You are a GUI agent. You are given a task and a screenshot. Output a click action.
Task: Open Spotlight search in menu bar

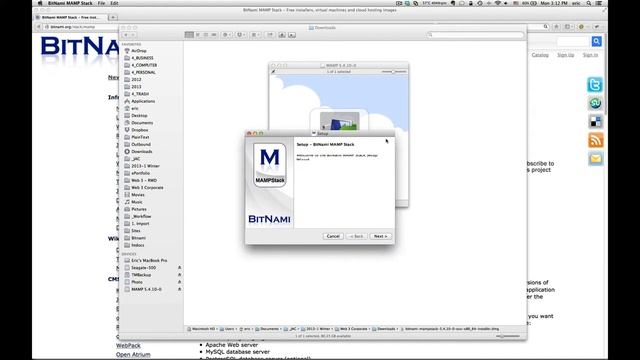pos(589,3)
